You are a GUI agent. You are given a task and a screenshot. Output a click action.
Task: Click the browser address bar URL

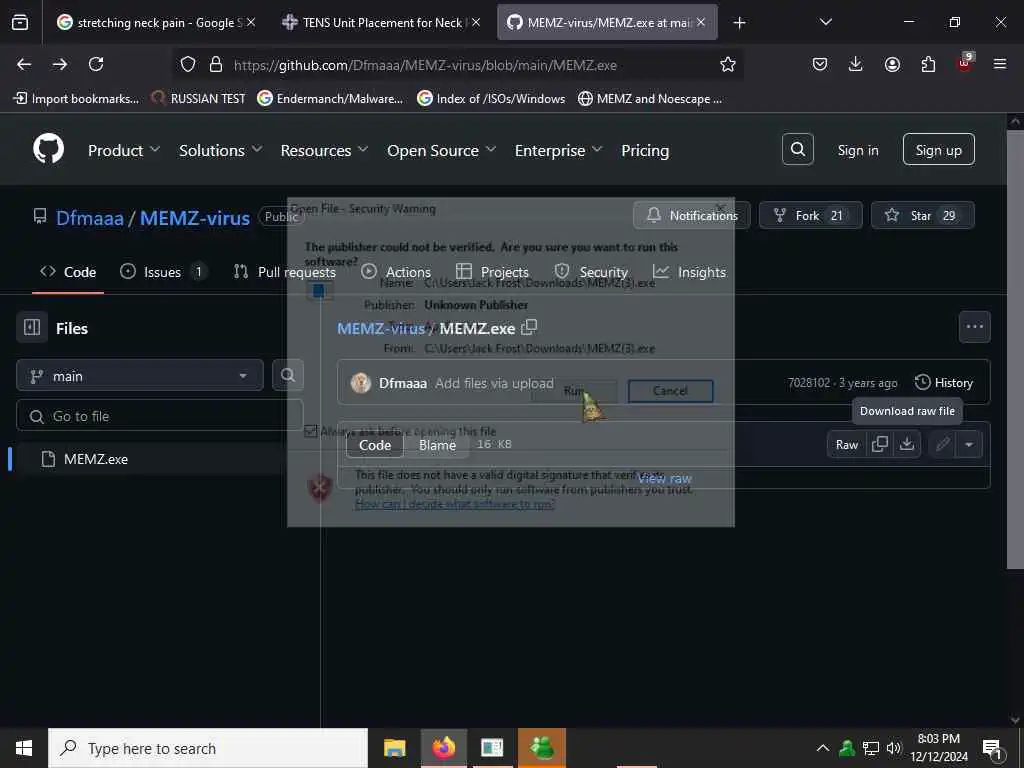(425, 65)
